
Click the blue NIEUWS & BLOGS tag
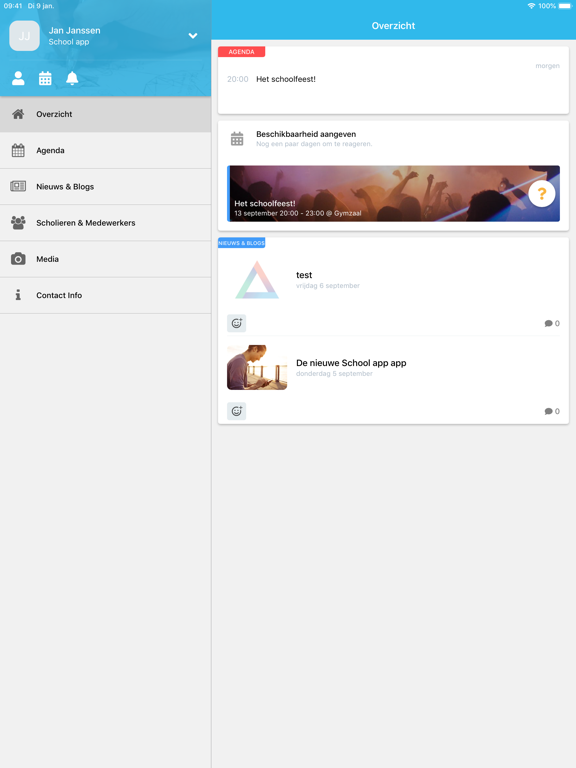(241, 243)
